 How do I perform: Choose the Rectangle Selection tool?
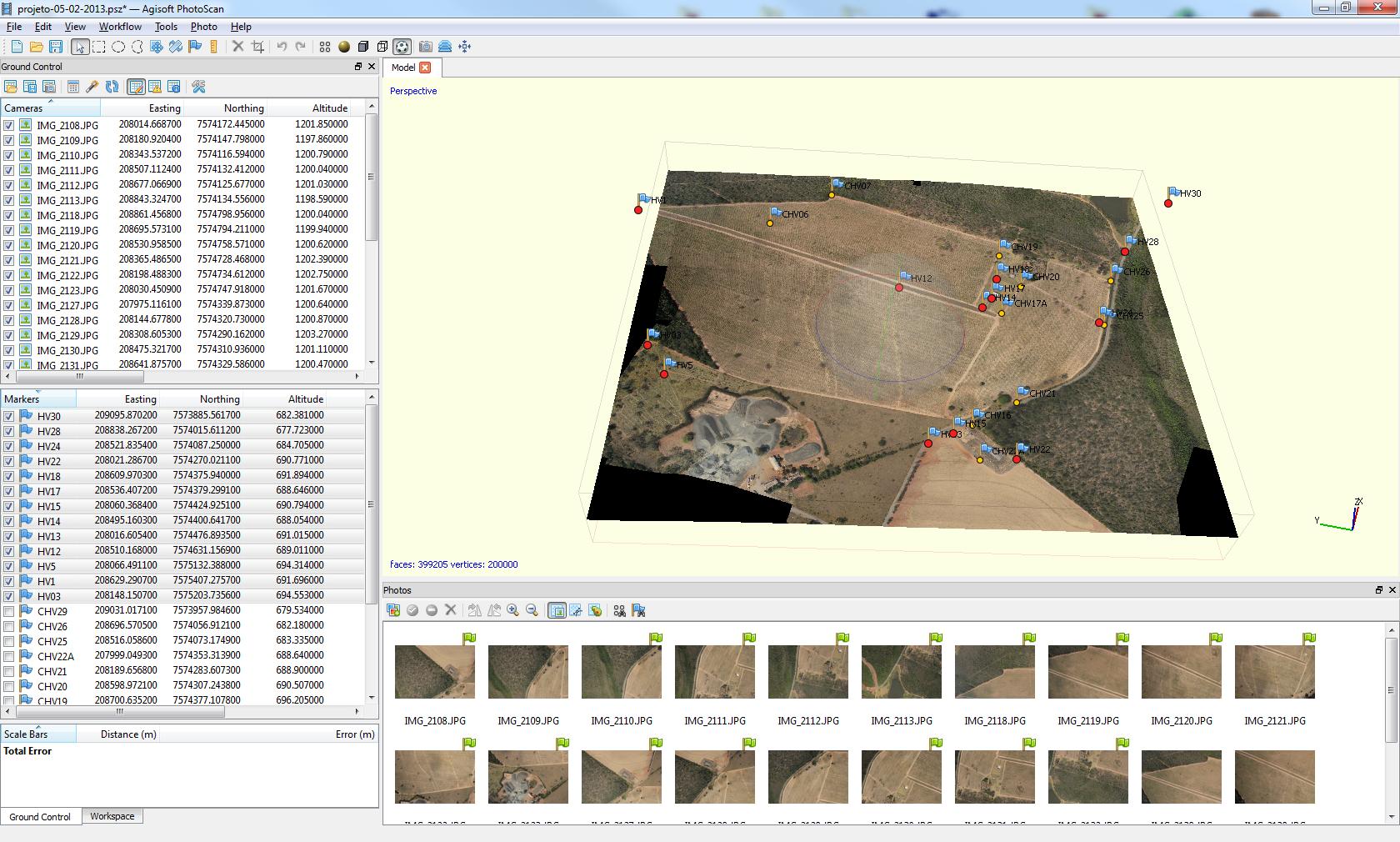coord(99,47)
